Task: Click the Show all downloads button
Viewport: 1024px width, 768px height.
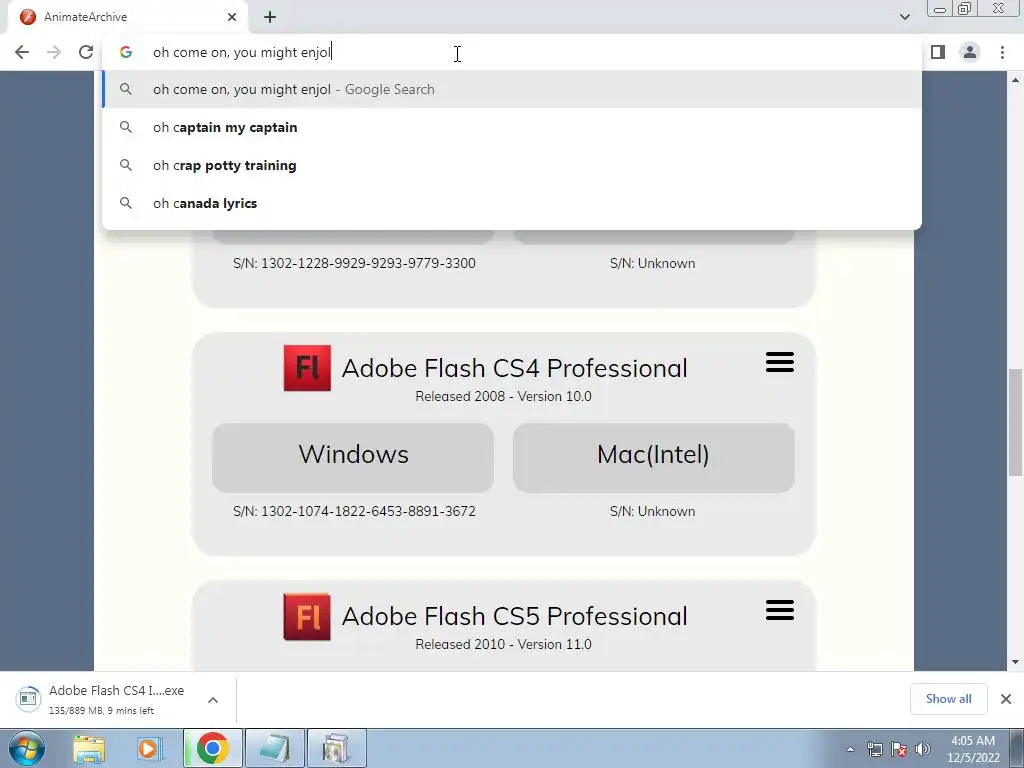Action: (948, 699)
